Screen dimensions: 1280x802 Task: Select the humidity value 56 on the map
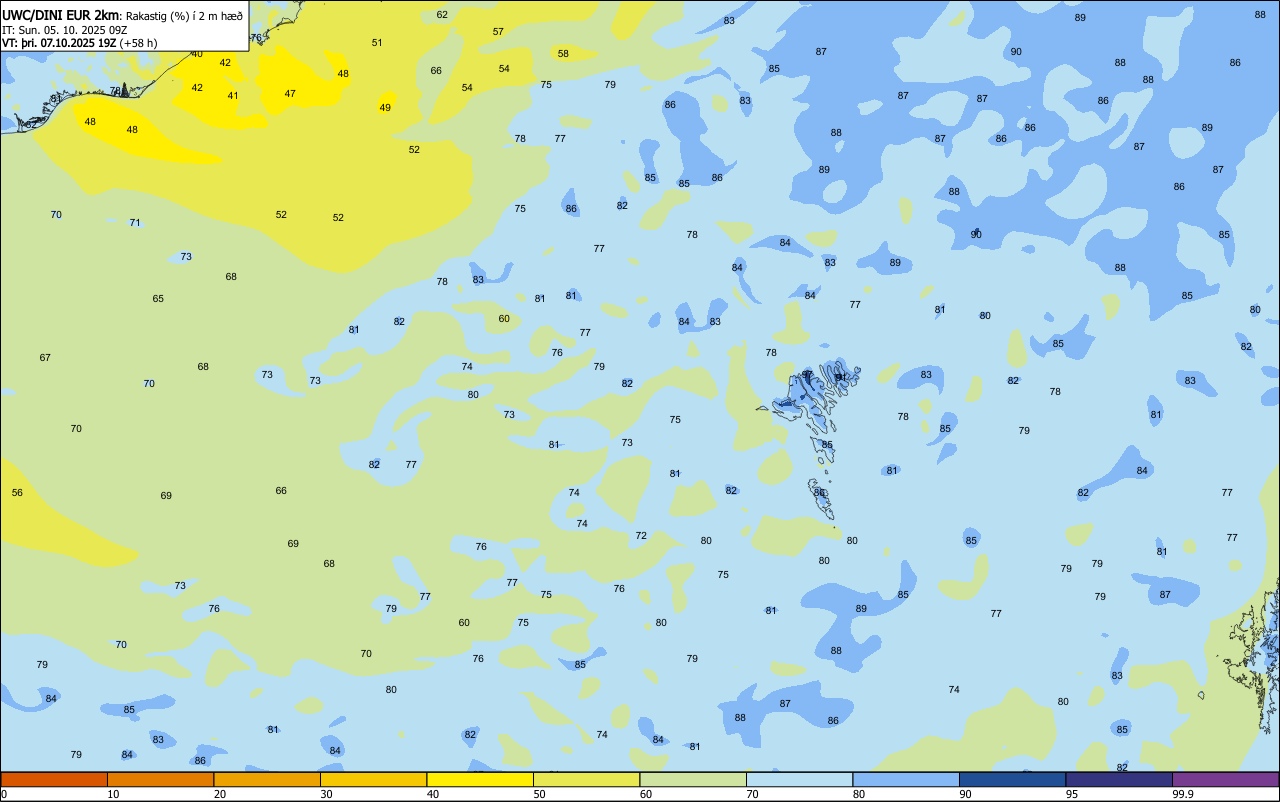click(17, 493)
